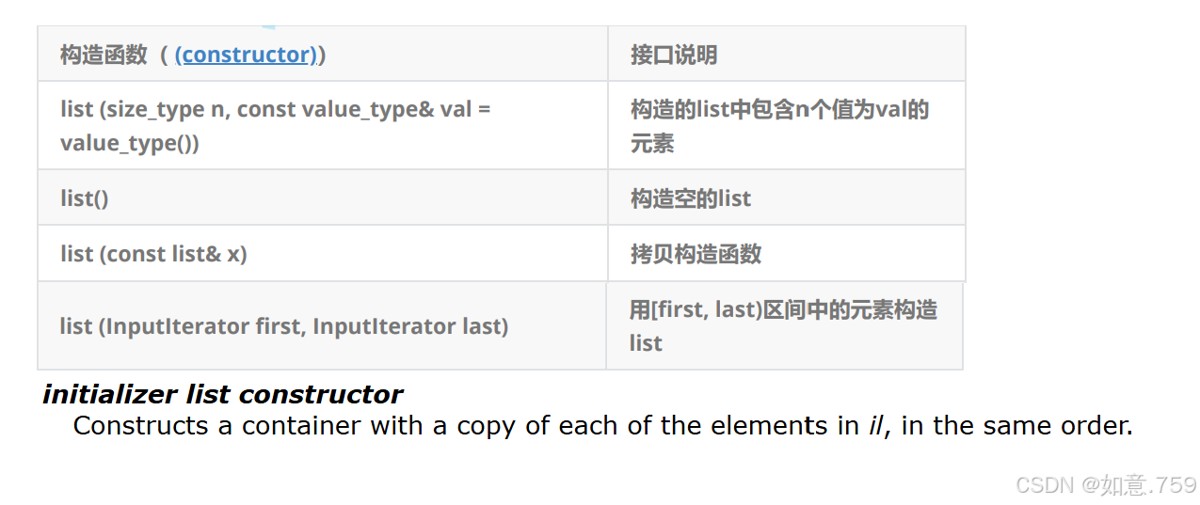
Task: Click the 构造函数 header cell text
Action: coord(103,55)
